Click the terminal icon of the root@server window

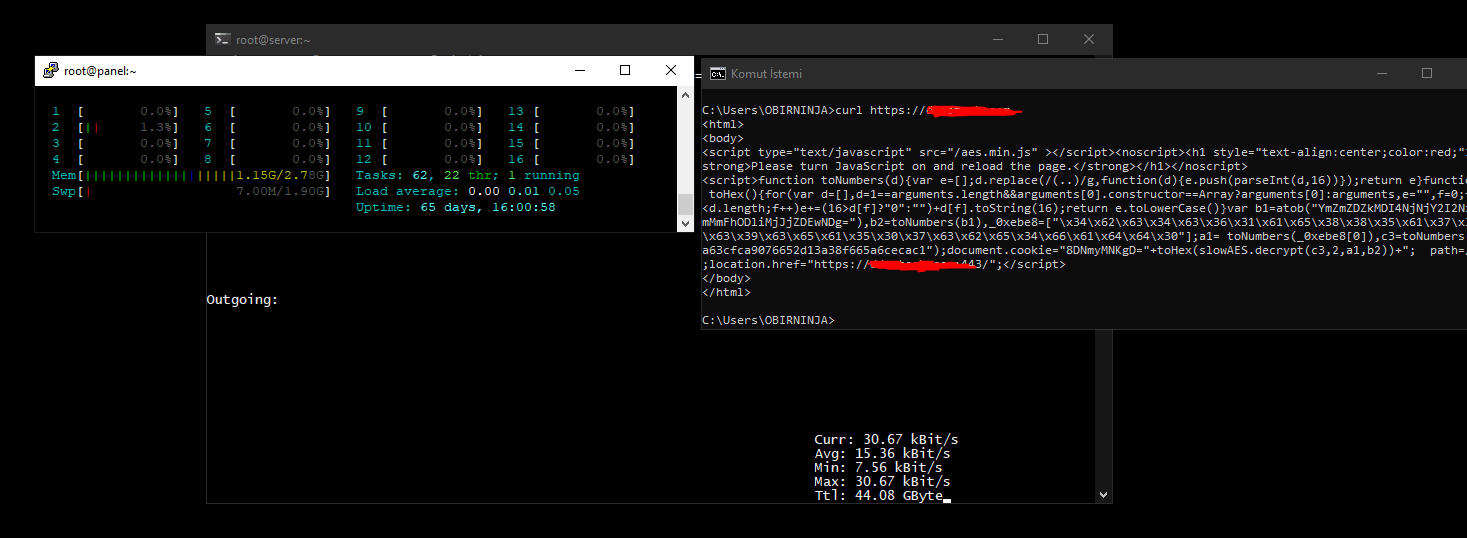pyautogui.click(x=222, y=39)
